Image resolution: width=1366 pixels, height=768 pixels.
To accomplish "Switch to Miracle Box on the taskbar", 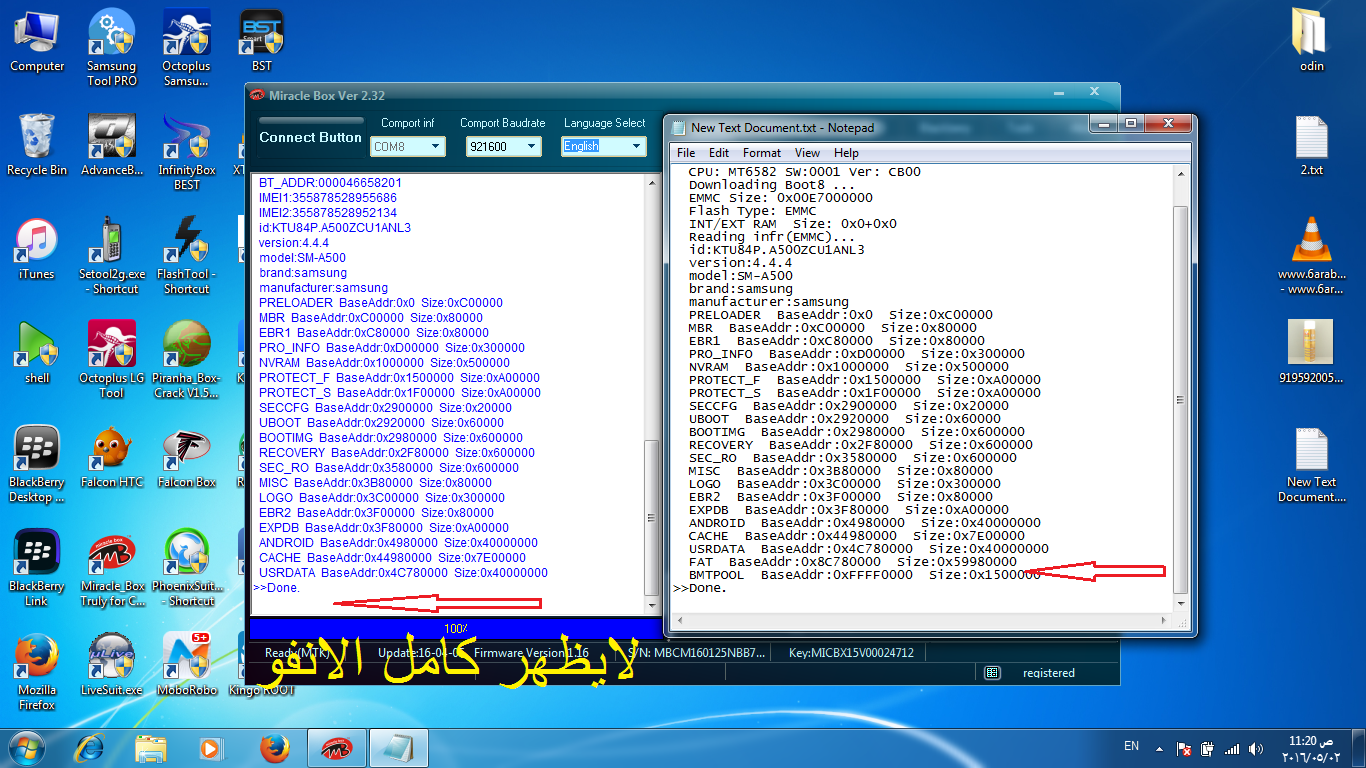I will click(337, 747).
